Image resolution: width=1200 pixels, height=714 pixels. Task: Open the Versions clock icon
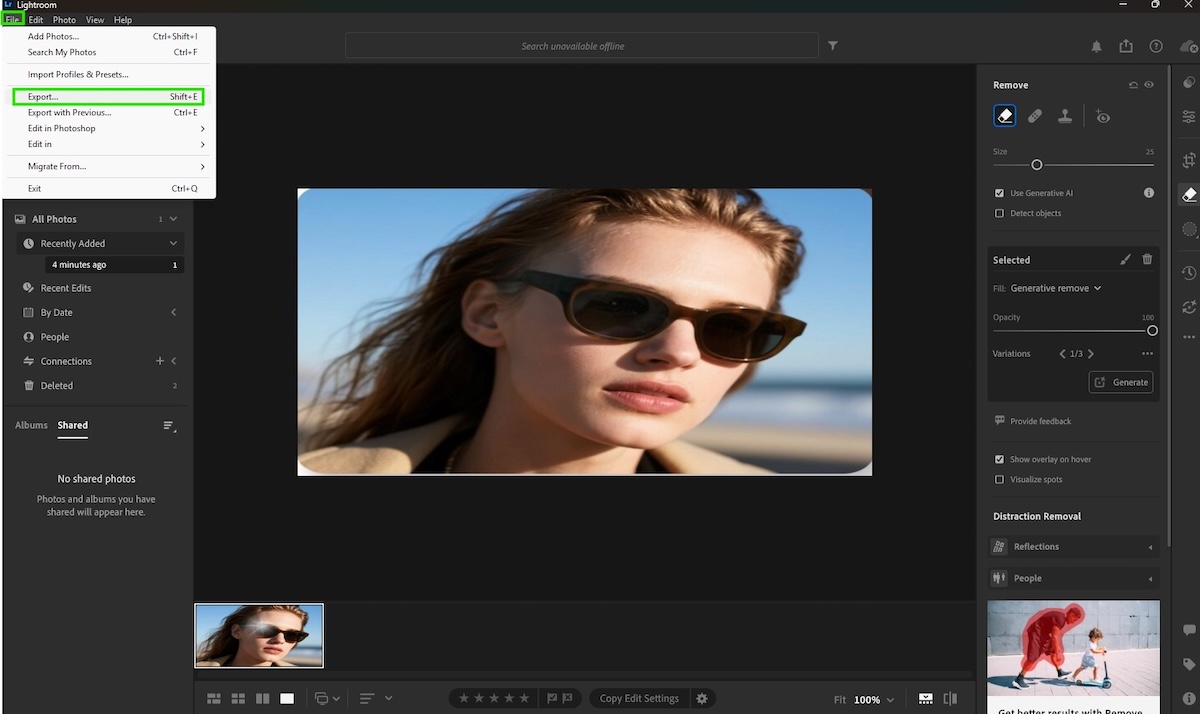point(1188,273)
